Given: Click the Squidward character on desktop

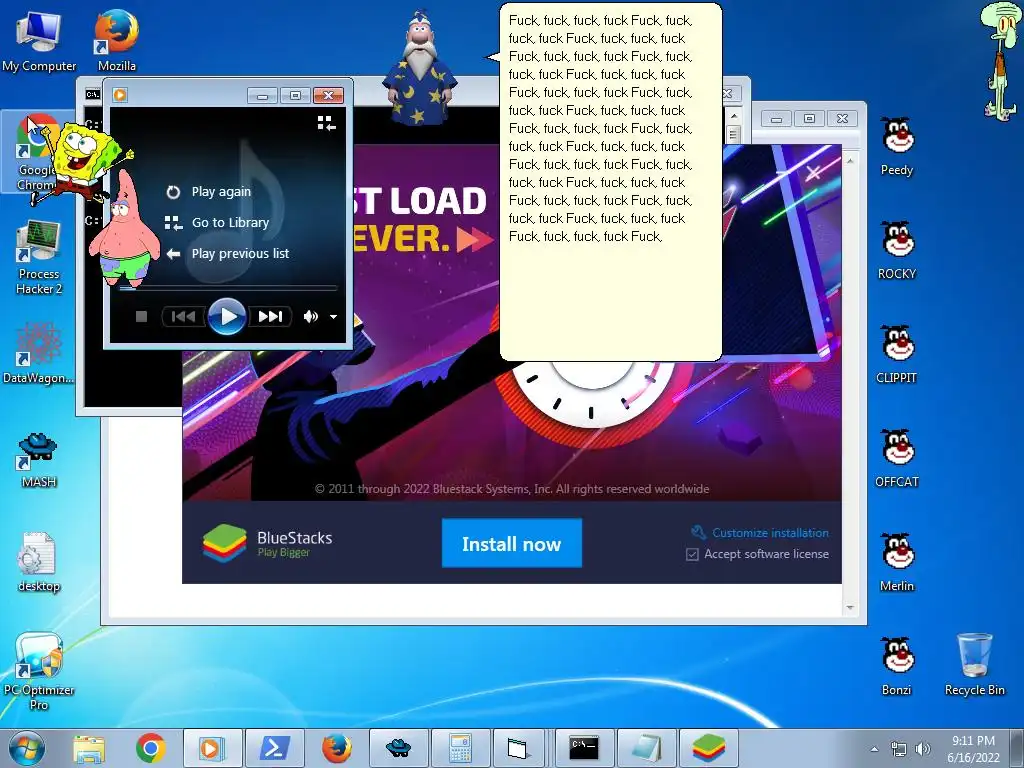Looking at the screenshot, I should pos(1000,60).
